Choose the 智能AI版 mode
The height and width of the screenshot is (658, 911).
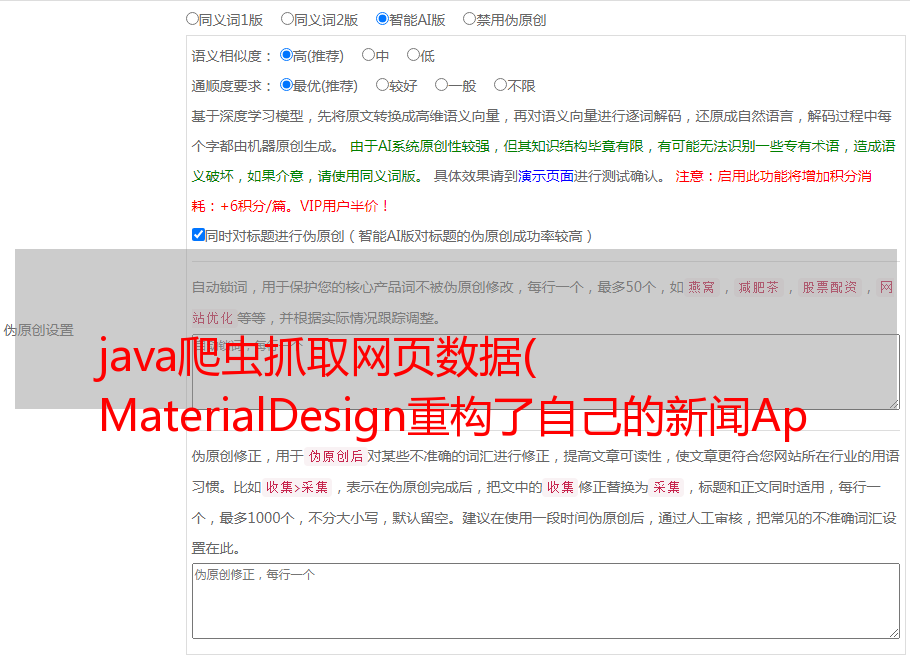pos(382,18)
